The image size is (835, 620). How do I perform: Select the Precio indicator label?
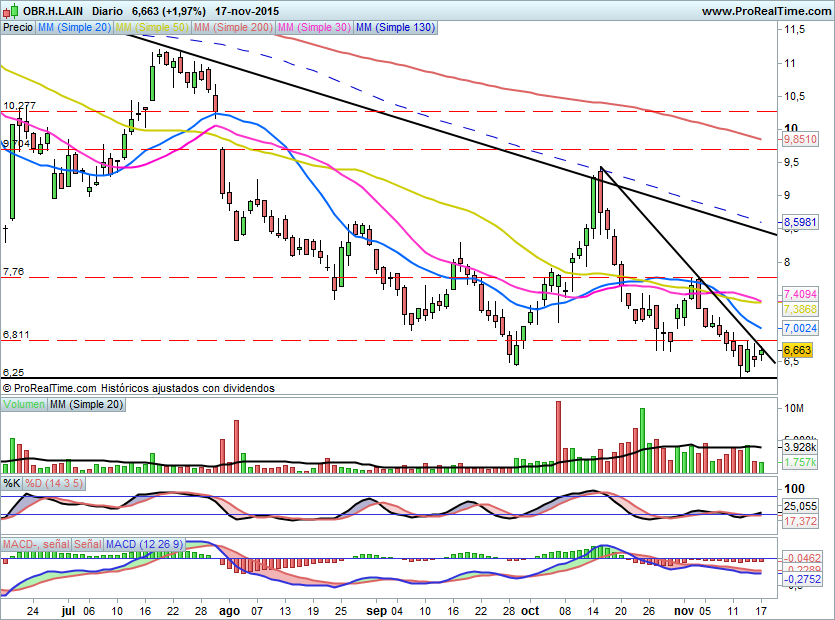[17, 28]
